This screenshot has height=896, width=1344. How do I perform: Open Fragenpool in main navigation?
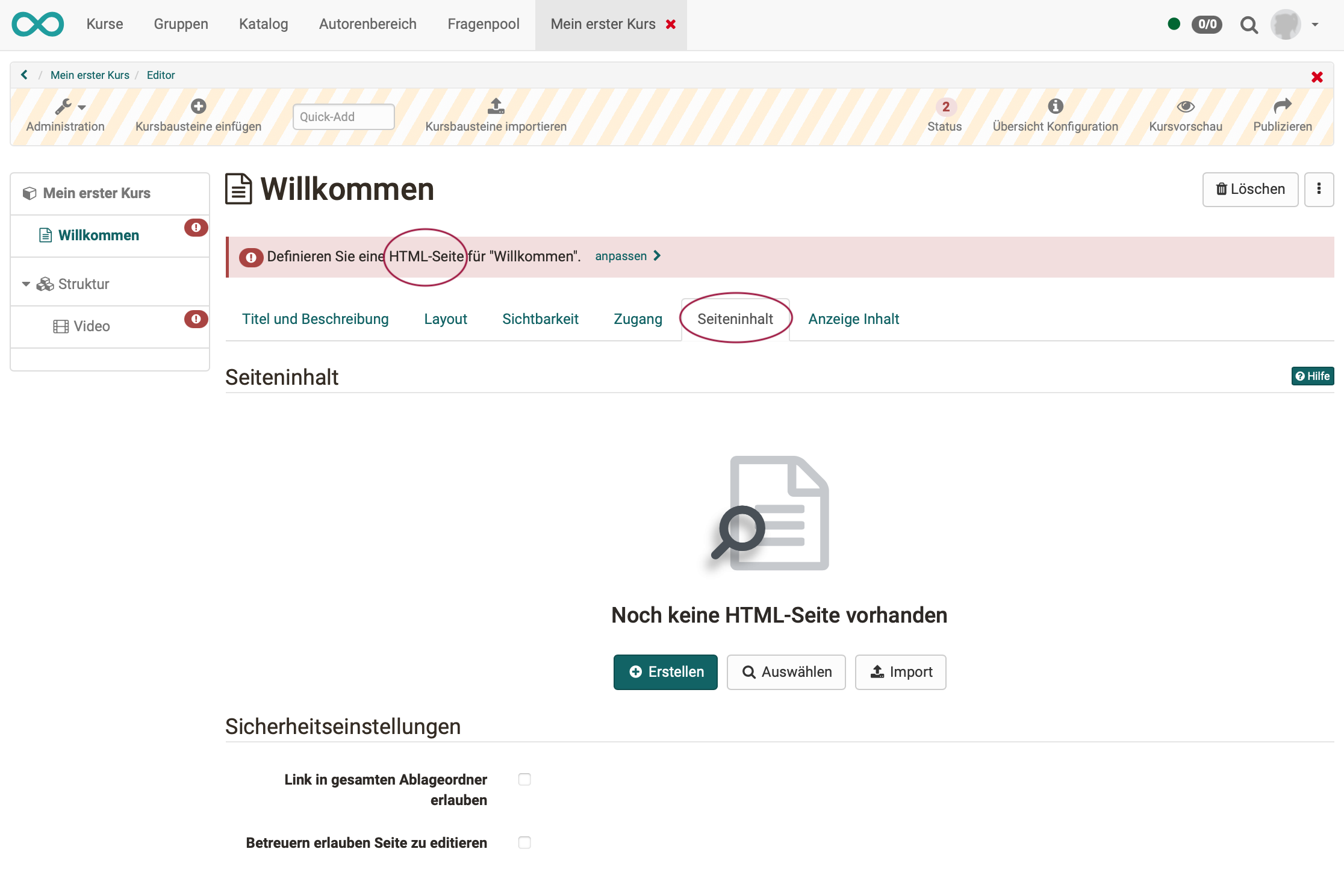click(483, 24)
